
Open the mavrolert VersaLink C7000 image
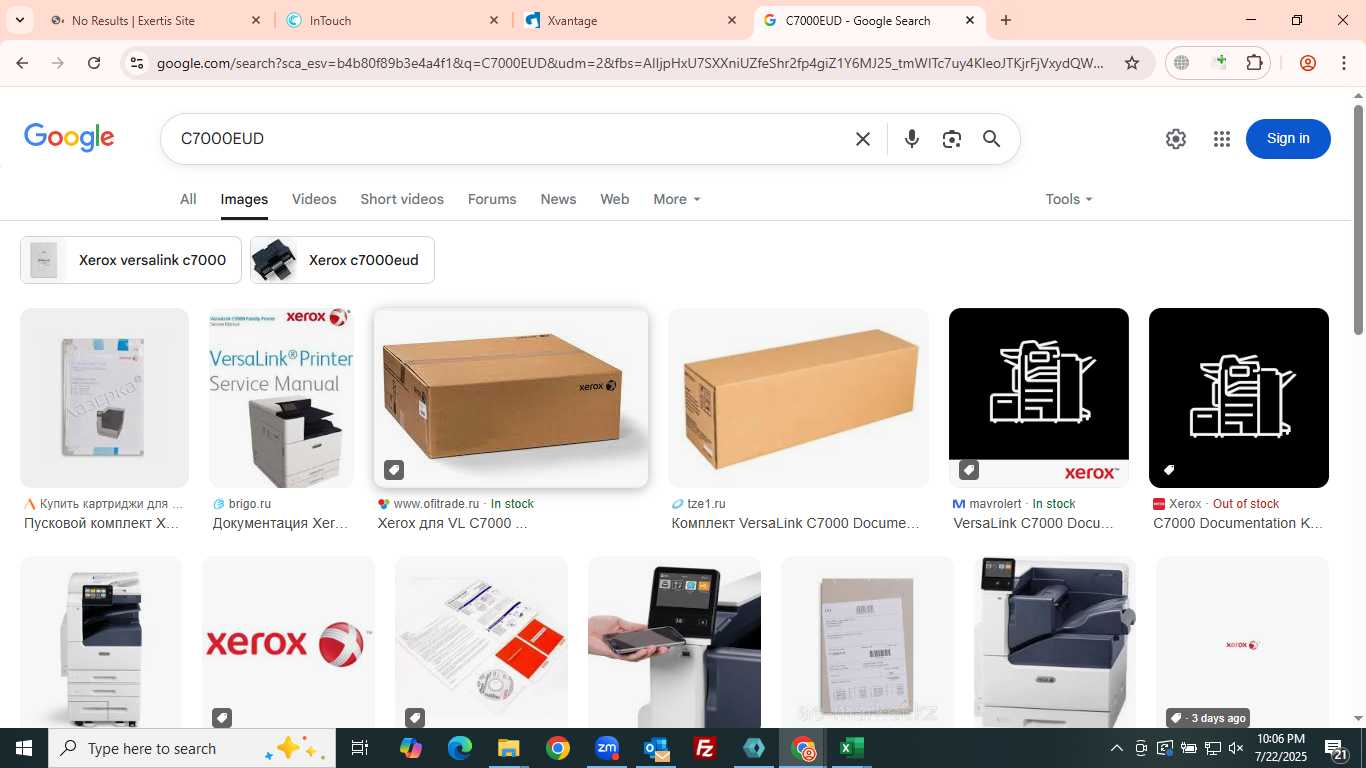(1039, 398)
